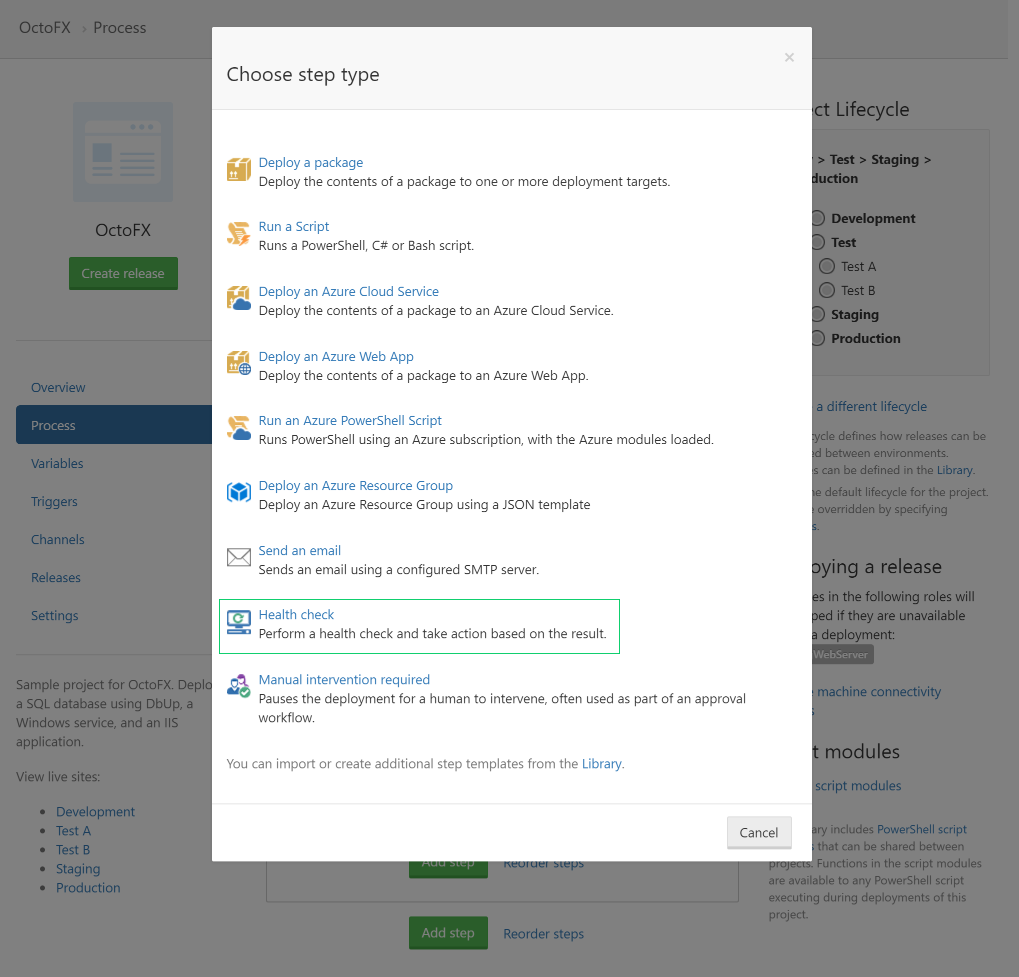Open the Triggers tab
This screenshot has width=1019, height=977.
[x=55, y=501]
